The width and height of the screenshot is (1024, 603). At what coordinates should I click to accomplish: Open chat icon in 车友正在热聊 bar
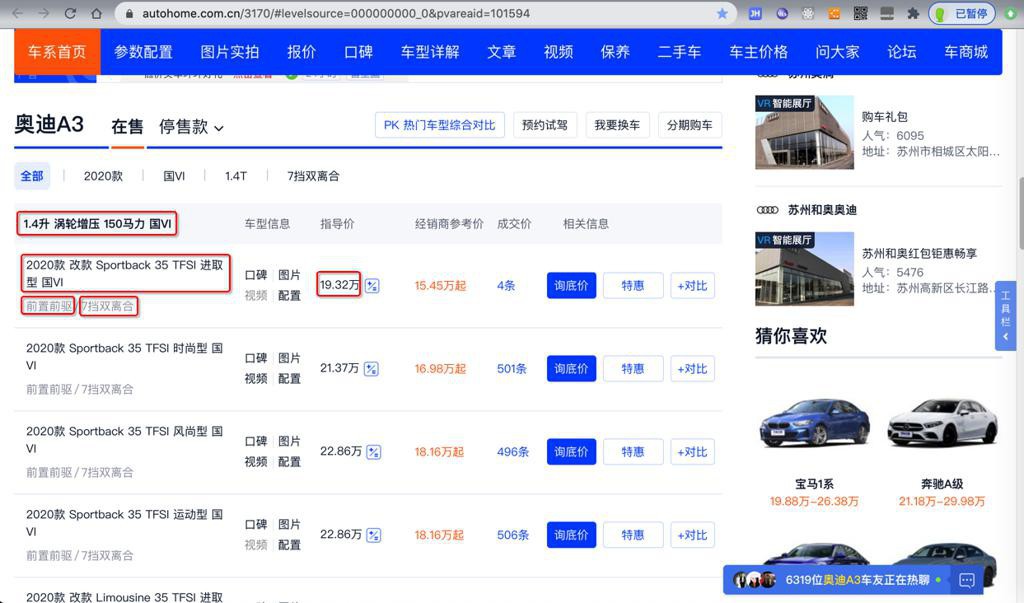click(x=967, y=579)
